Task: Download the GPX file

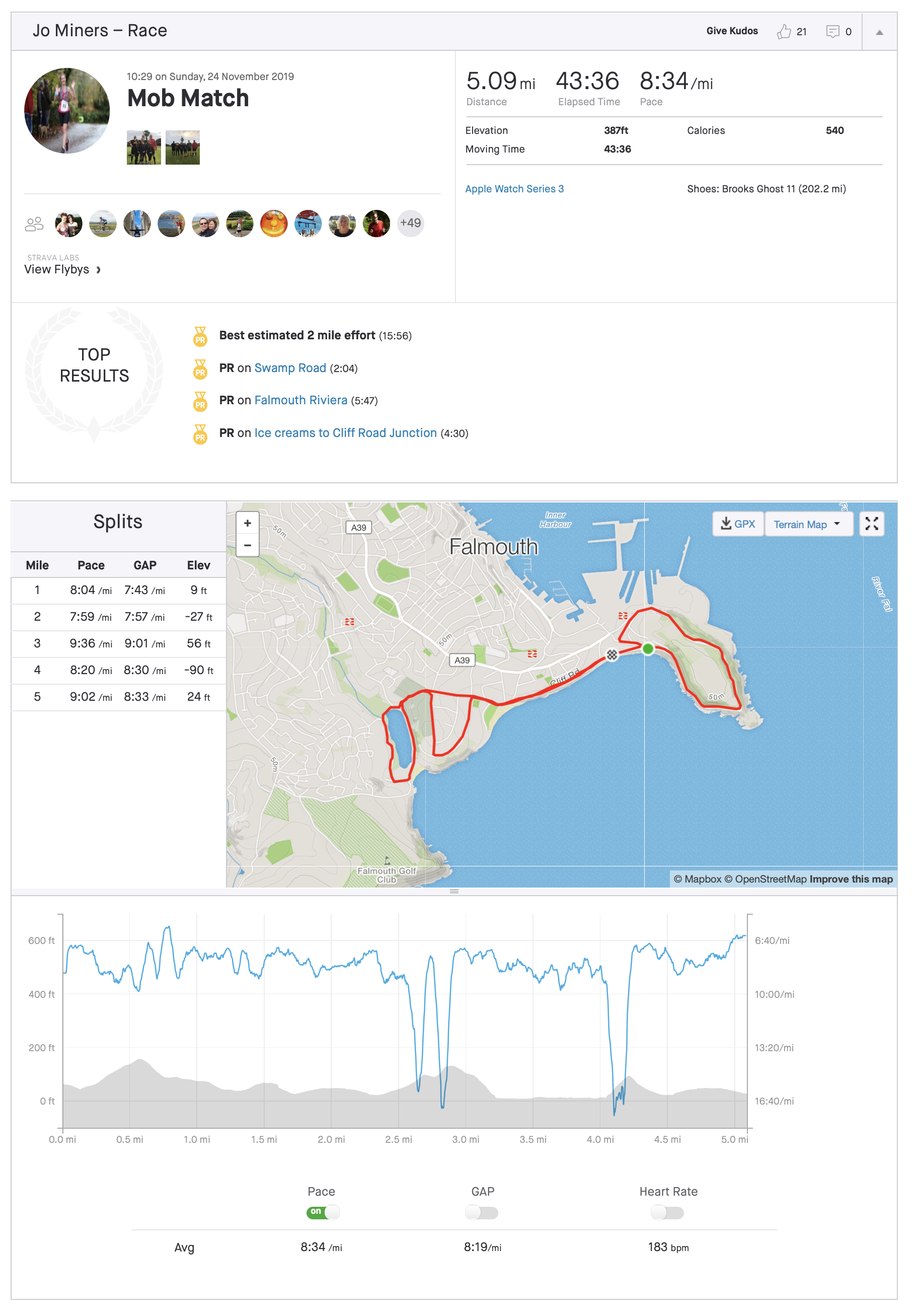Action: 737,524
